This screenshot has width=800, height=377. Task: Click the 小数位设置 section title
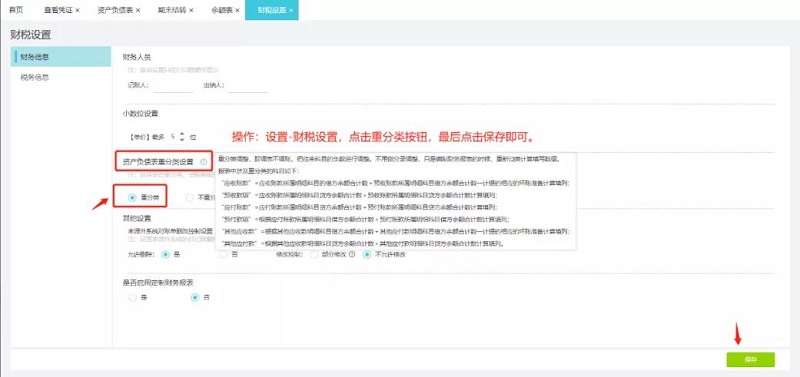[140, 113]
